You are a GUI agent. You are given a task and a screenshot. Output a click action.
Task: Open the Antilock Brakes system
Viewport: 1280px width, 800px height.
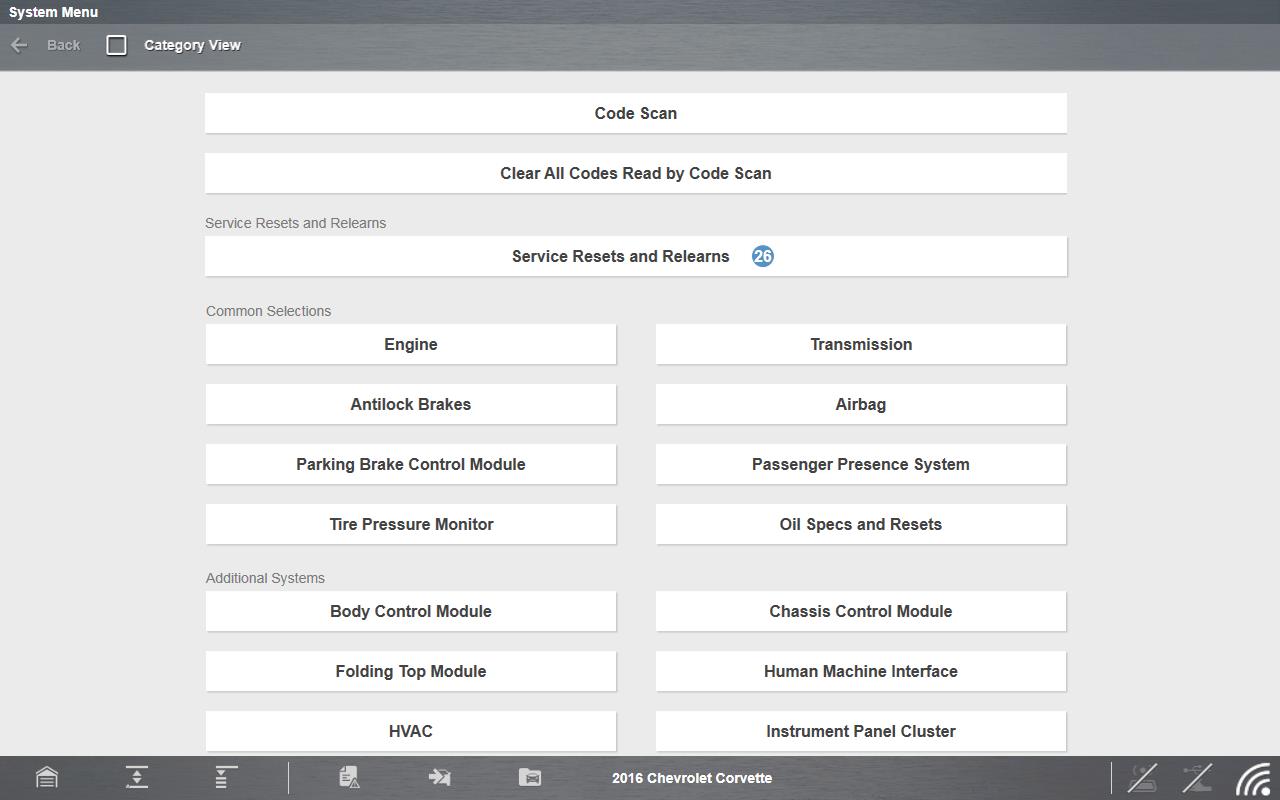click(x=411, y=404)
